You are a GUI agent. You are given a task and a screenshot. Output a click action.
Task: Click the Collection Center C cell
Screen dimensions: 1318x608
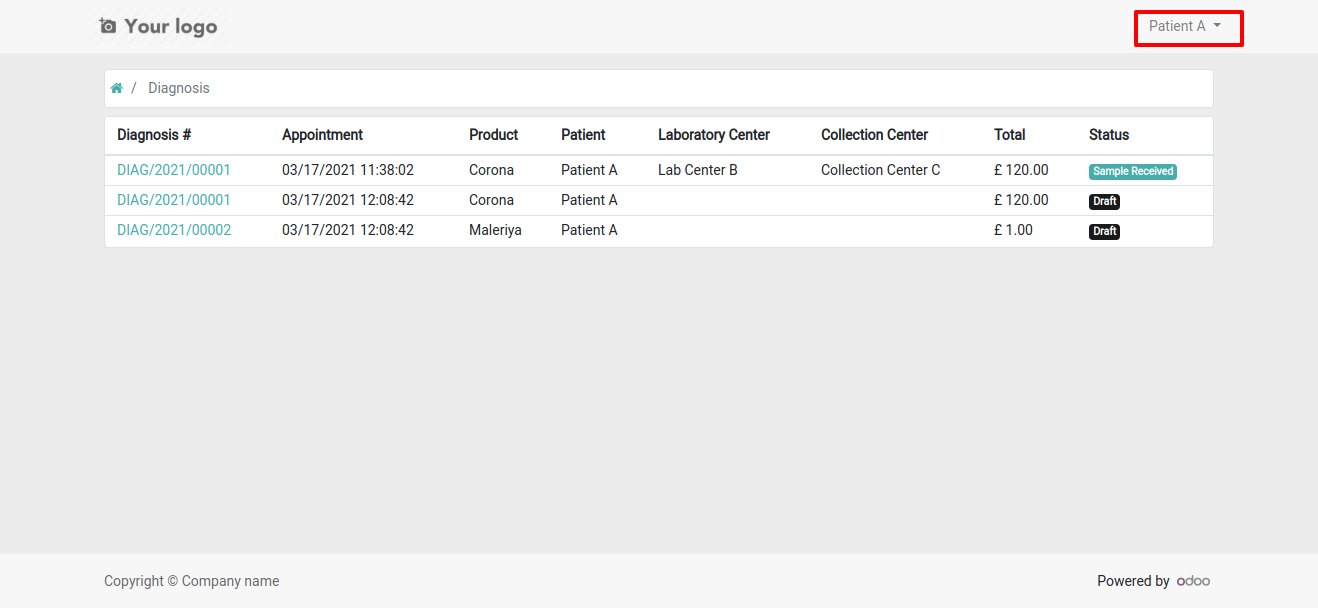[881, 170]
